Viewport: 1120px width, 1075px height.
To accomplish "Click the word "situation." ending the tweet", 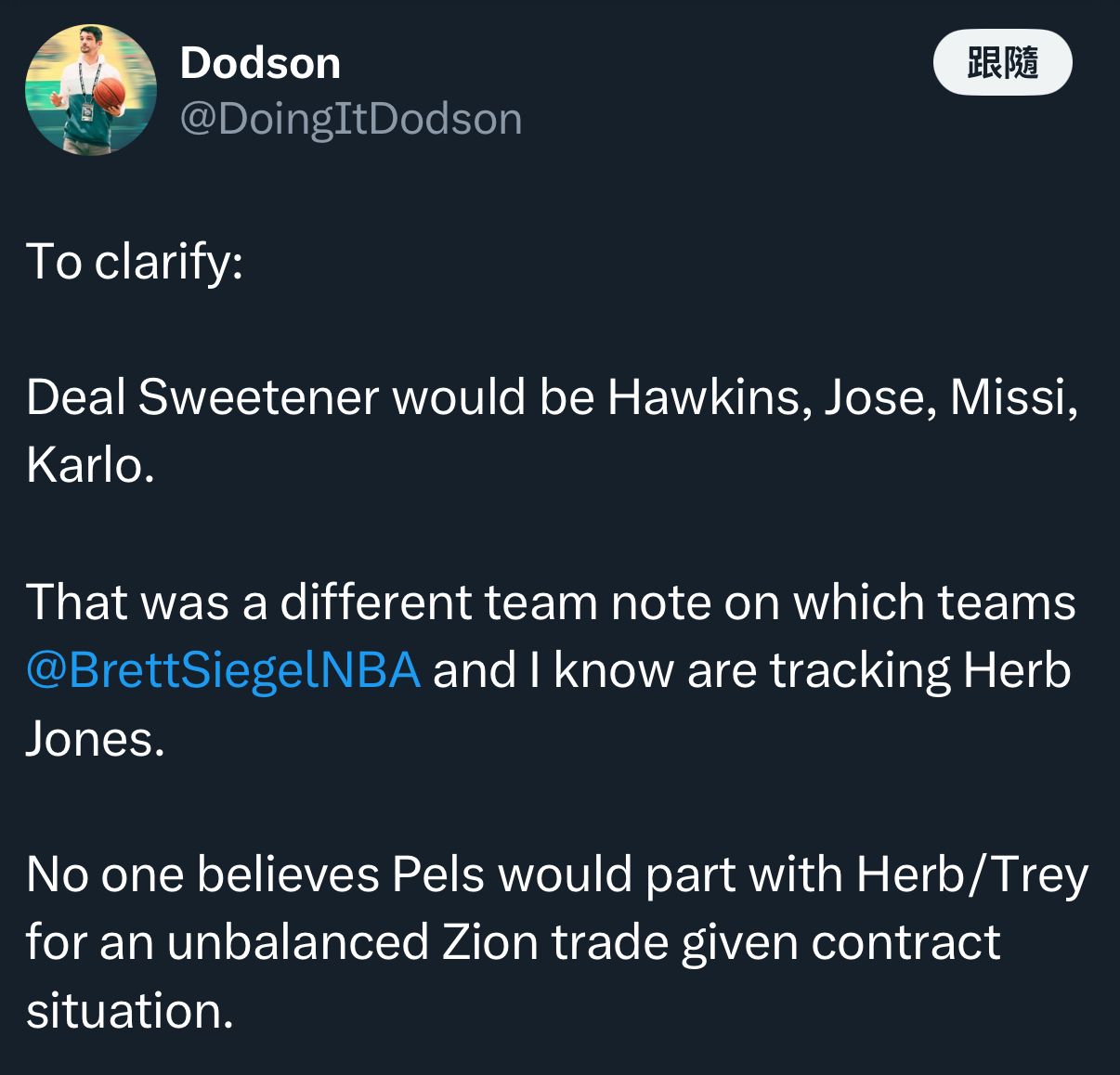I will (130, 1011).
